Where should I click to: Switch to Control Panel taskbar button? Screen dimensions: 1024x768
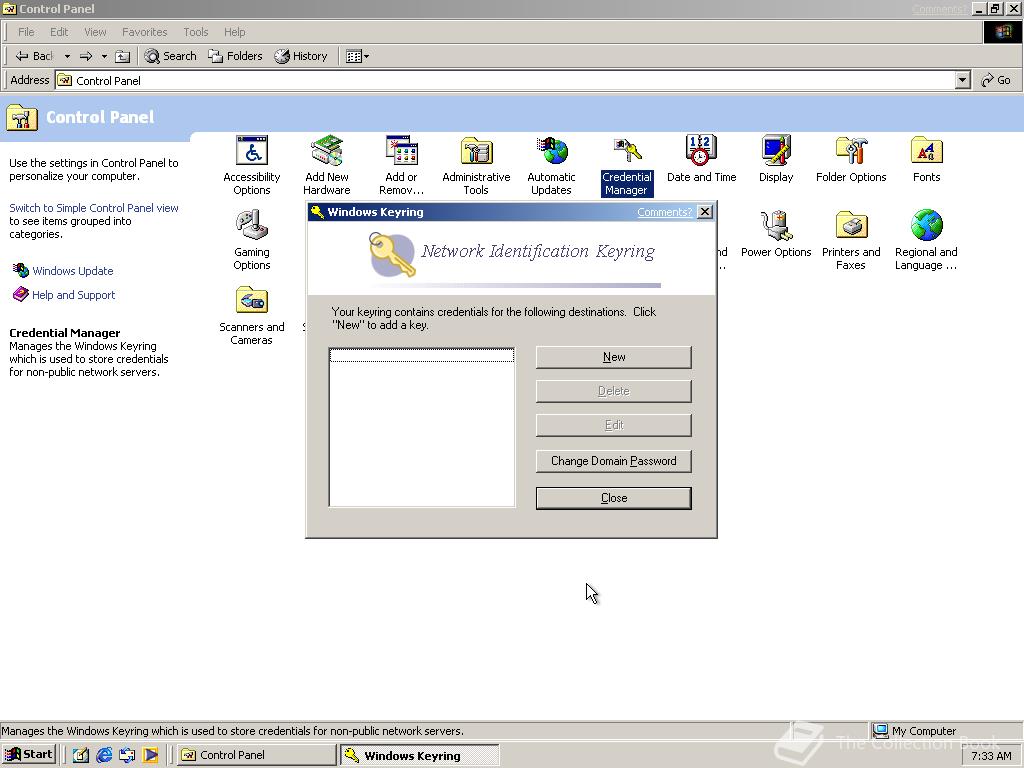[x=257, y=755]
